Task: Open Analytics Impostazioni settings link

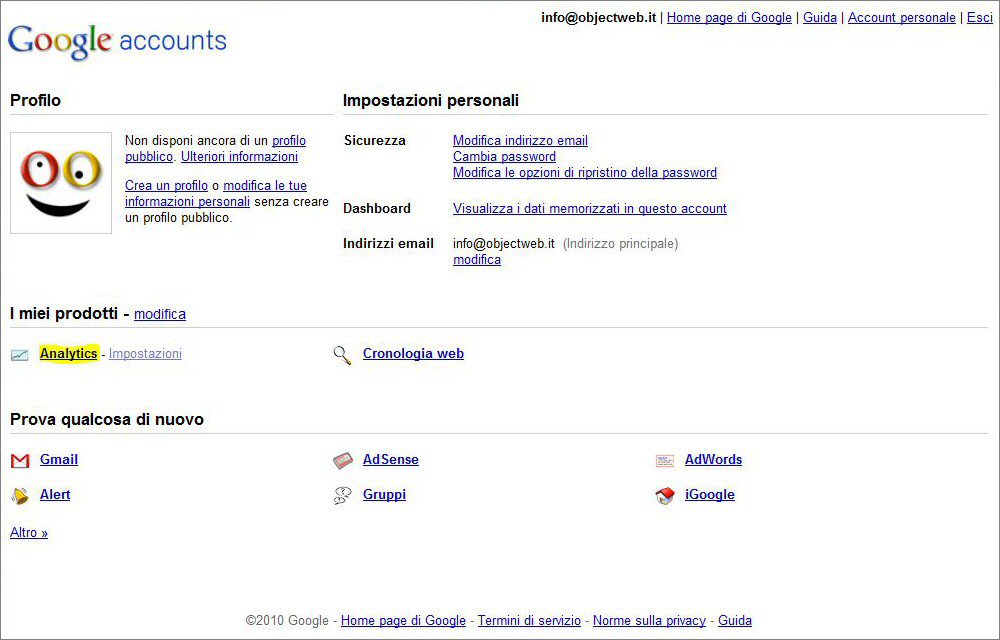Action: 145,354
